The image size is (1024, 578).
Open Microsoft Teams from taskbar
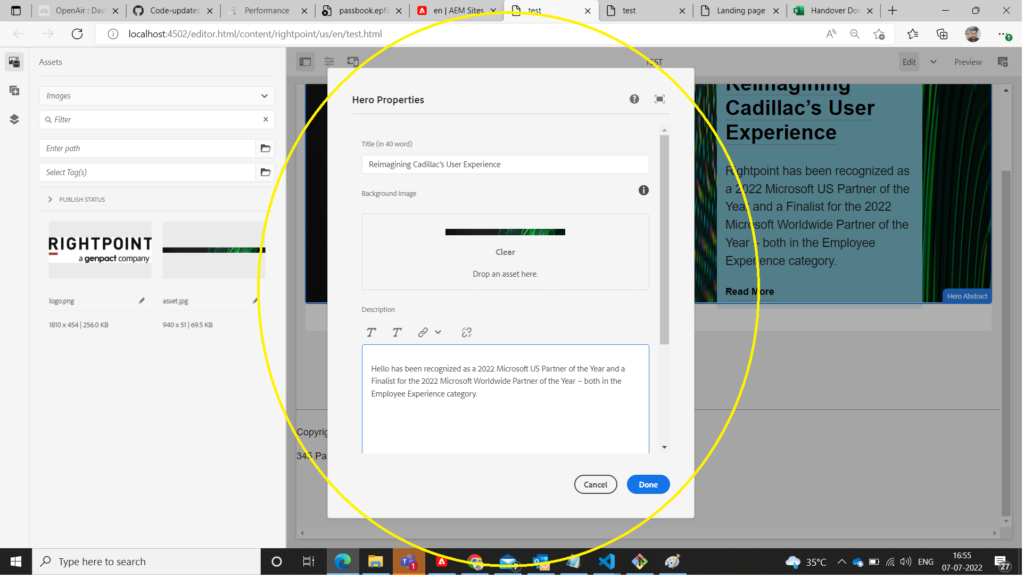[x=409, y=562]
